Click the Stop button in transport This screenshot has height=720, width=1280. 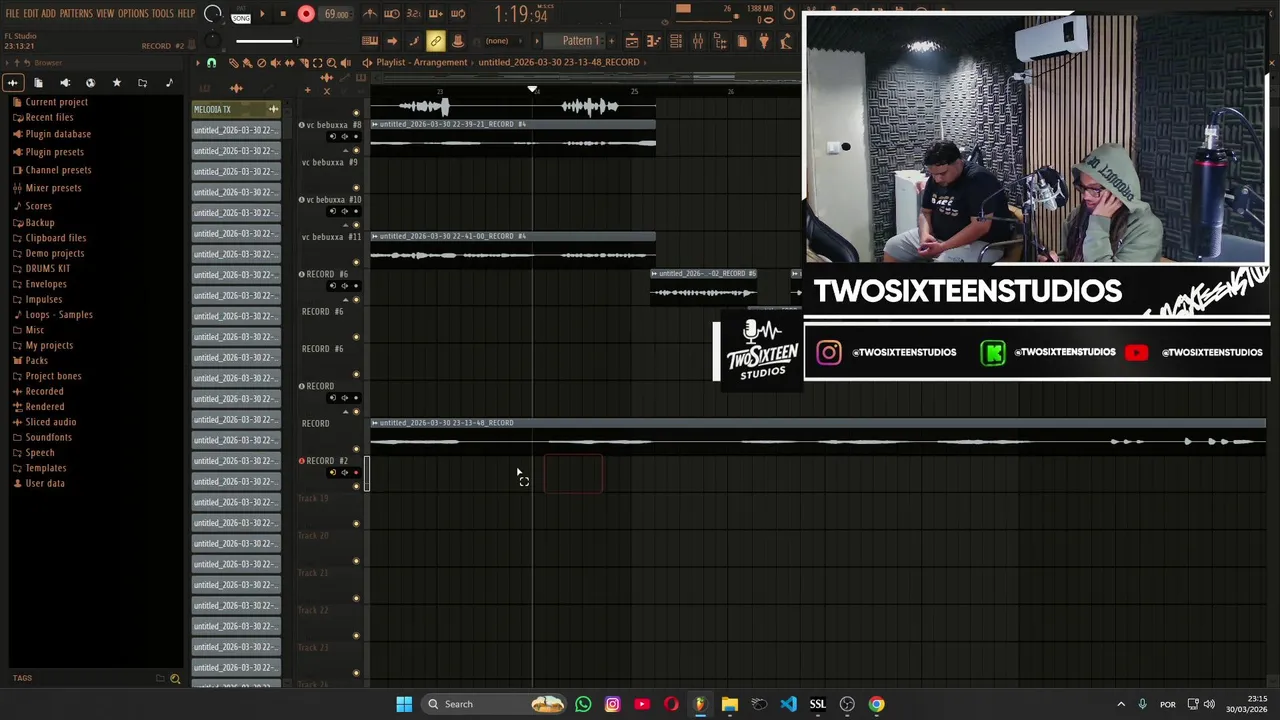click(x=283, y=14)
